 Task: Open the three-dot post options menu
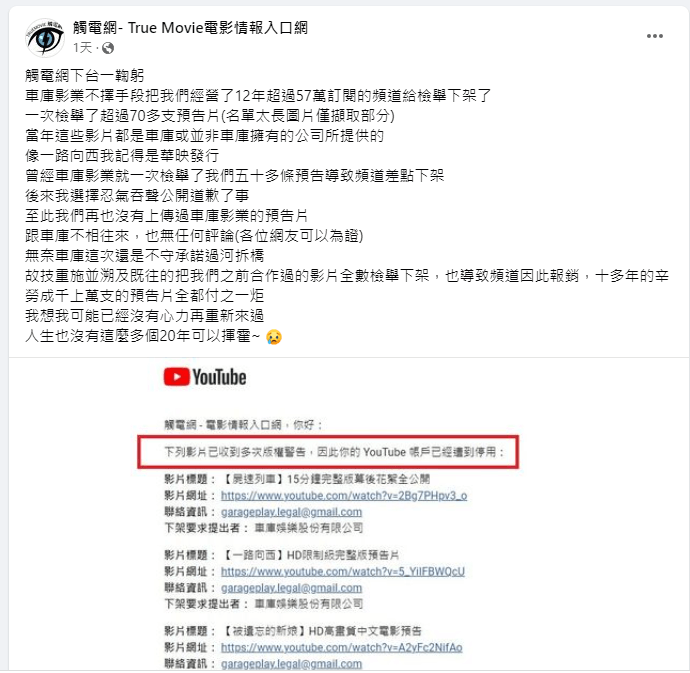tap(654, 36)
